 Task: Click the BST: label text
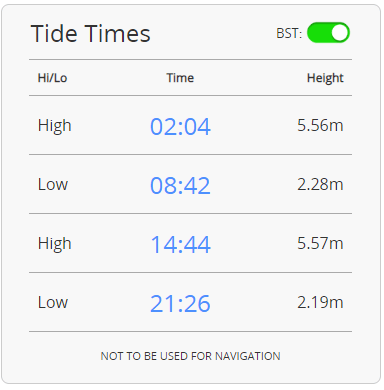pyautogui.click(x=289, y=33)
